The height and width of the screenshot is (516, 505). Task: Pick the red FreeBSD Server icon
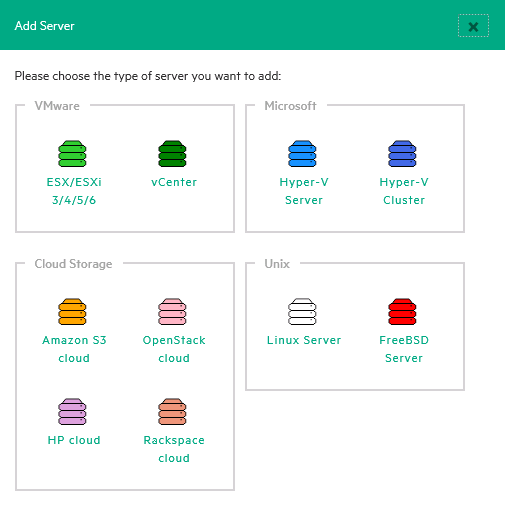click(x=402, y=312)
